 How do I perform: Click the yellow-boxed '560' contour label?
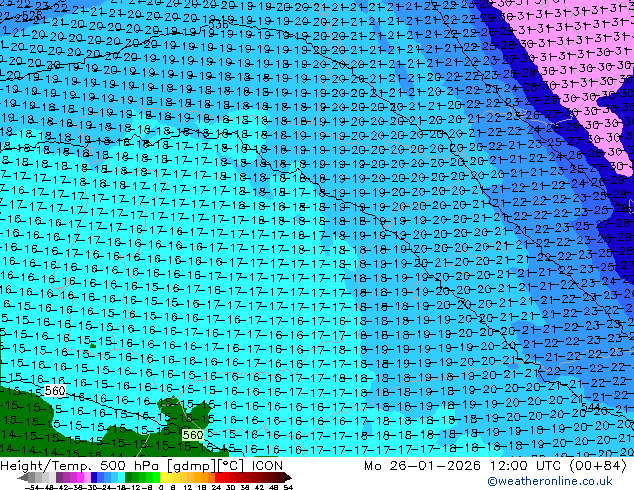click(x=193, y=435)
